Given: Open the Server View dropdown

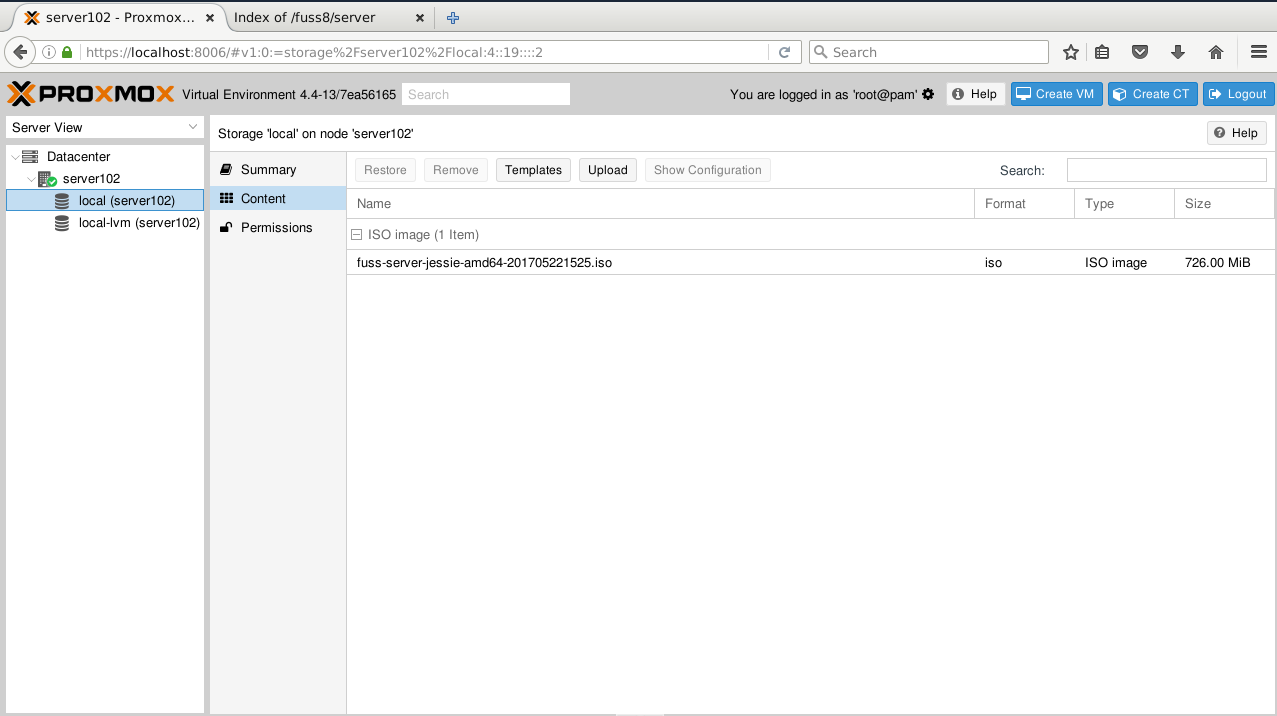Looking at the screenshot, I should pos(105,127).
